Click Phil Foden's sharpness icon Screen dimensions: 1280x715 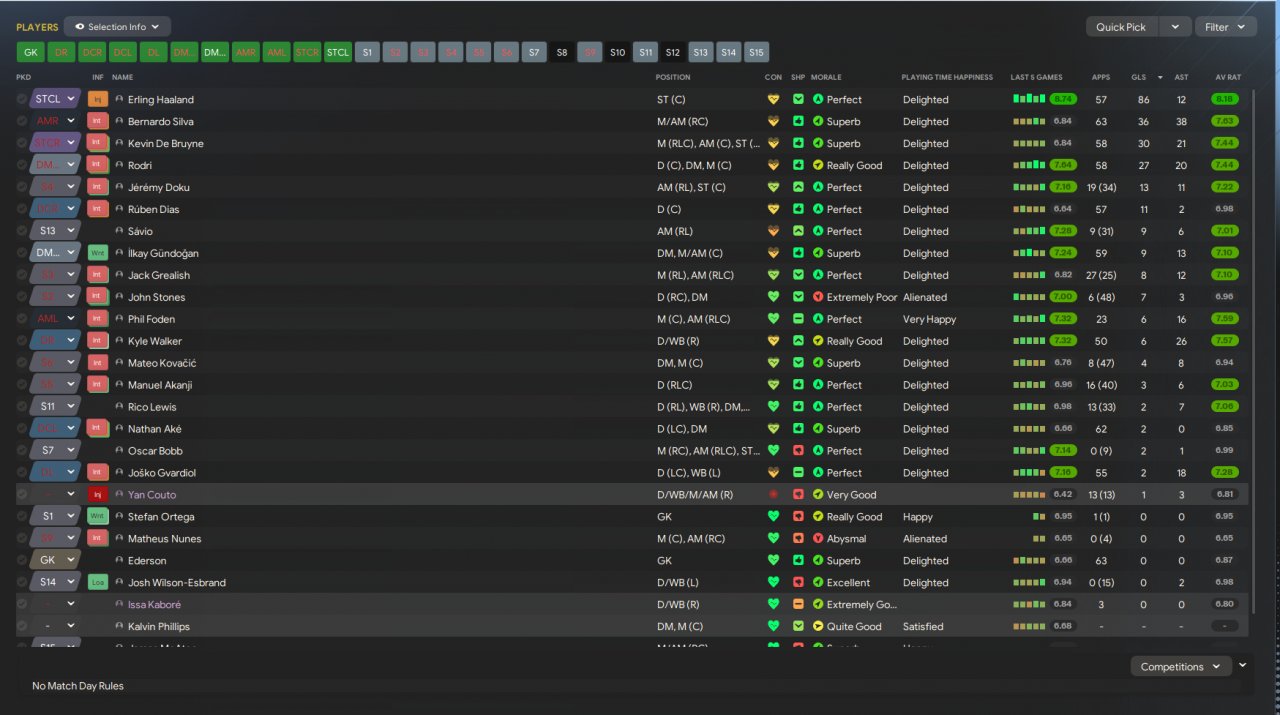click(798, 319)
